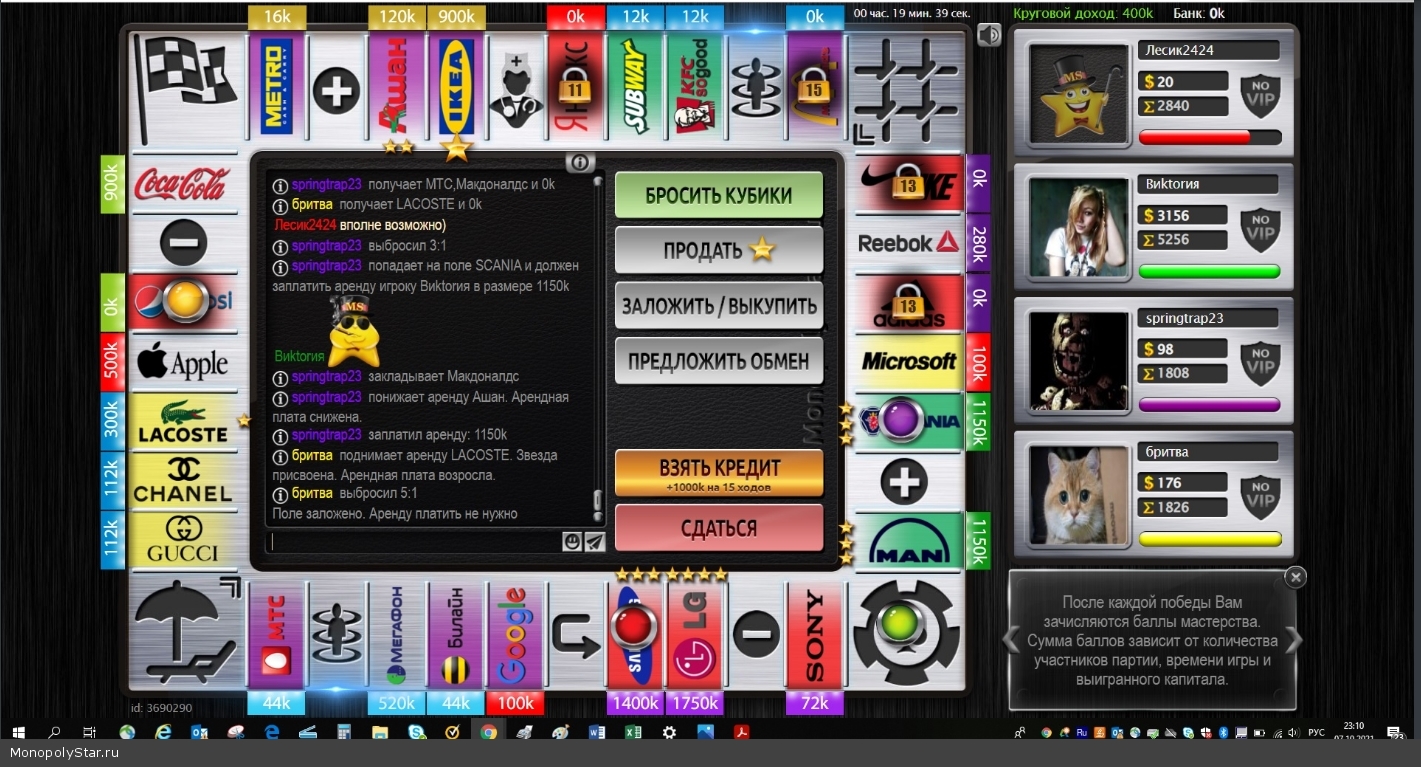Viewport: 1421px width, 767px height.
Task: Click Заложить / Выкупить button
Action: [718, 305]
